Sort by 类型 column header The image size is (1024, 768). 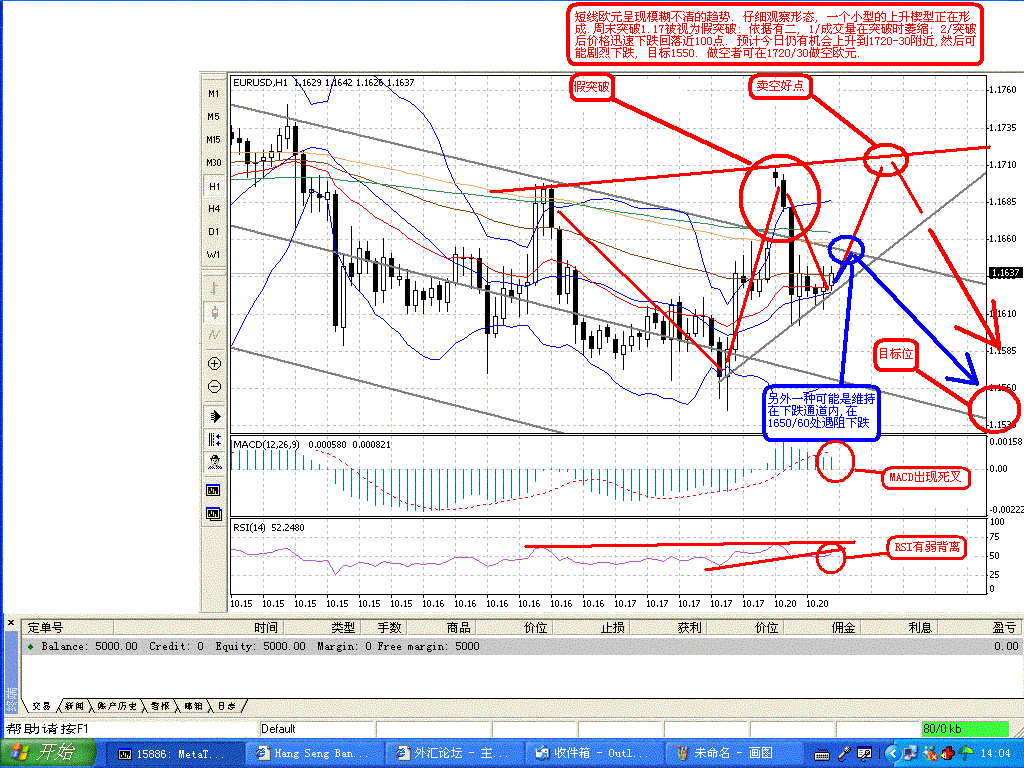click(323, 628)
